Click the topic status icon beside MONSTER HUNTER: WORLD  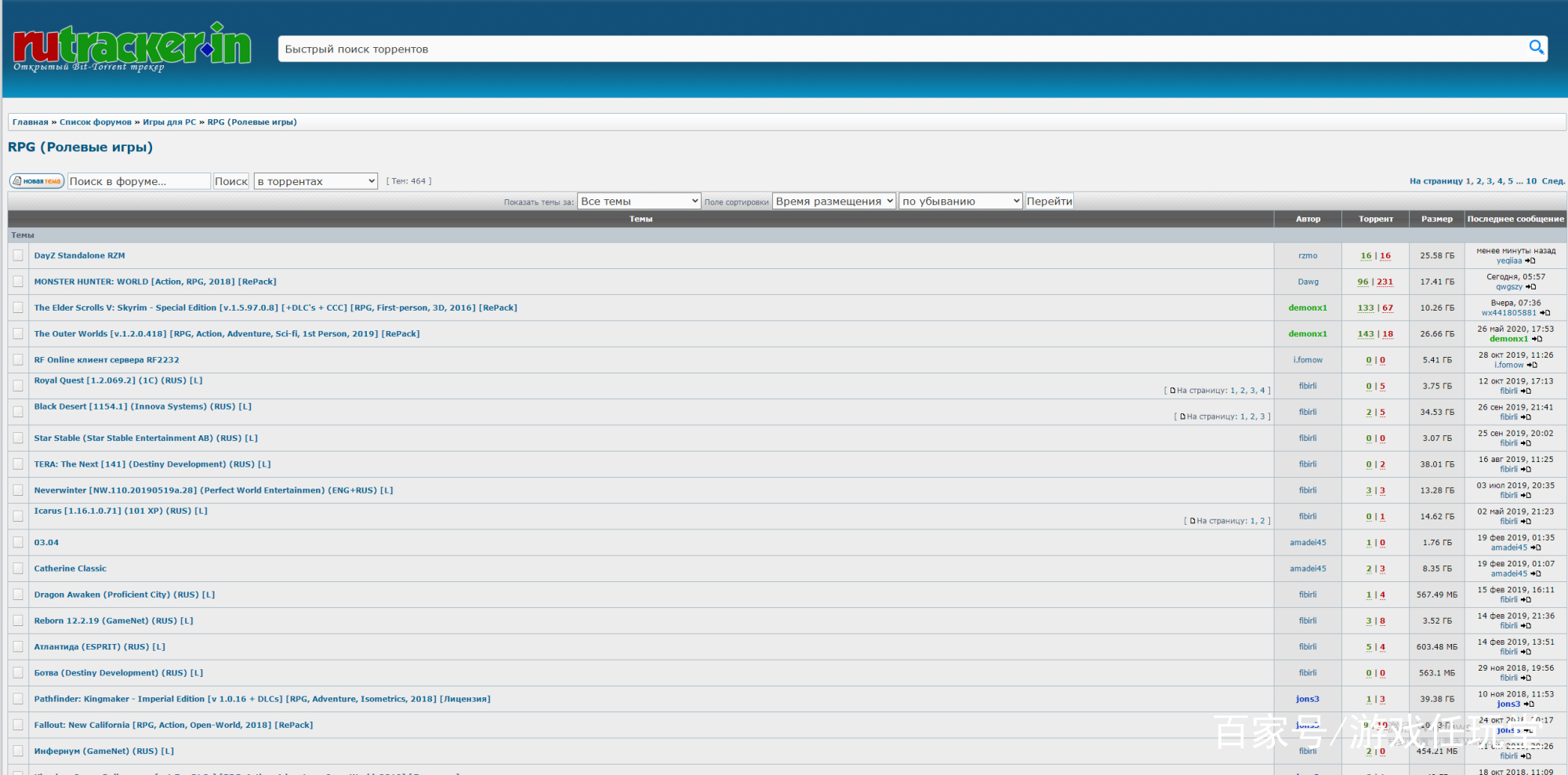(x=18, y=282)
